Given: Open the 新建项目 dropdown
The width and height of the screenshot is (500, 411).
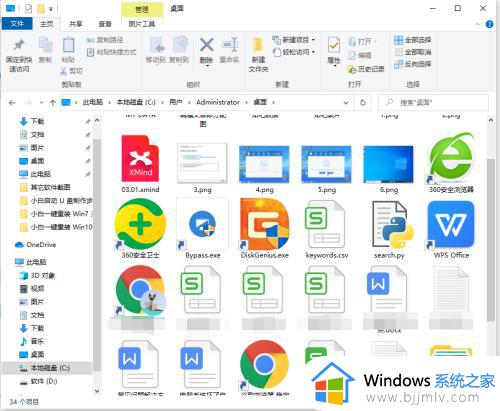Looking at the screenshot, I should pyautogui.click(x=293, y=40).
